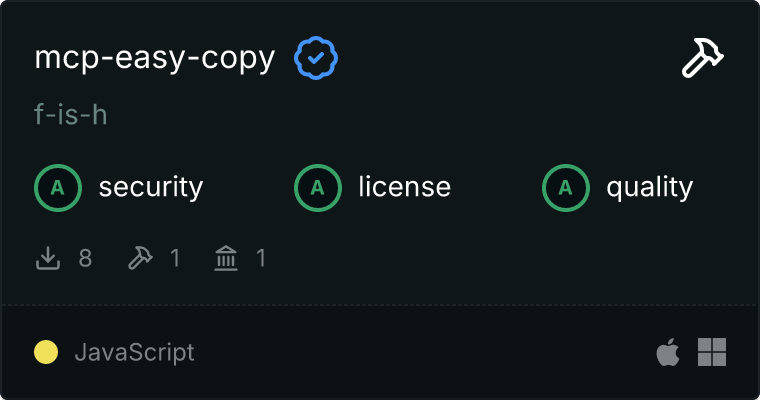This screenshot has width=760, height=400.
Task: Click the tools count number beside hammer
Action: pyautogui.click(x=175, y=258)
